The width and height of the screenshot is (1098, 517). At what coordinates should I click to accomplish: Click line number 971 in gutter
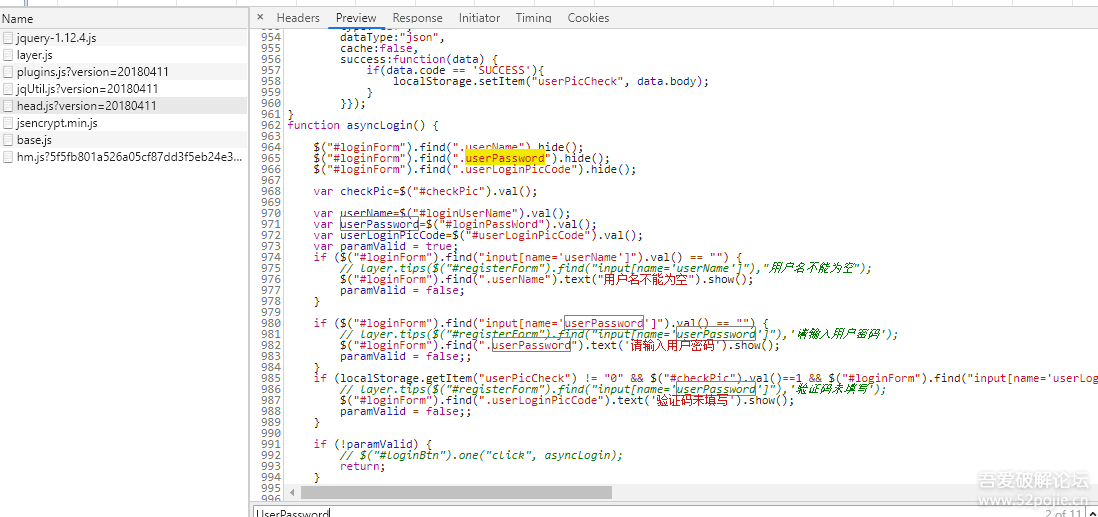270,224
